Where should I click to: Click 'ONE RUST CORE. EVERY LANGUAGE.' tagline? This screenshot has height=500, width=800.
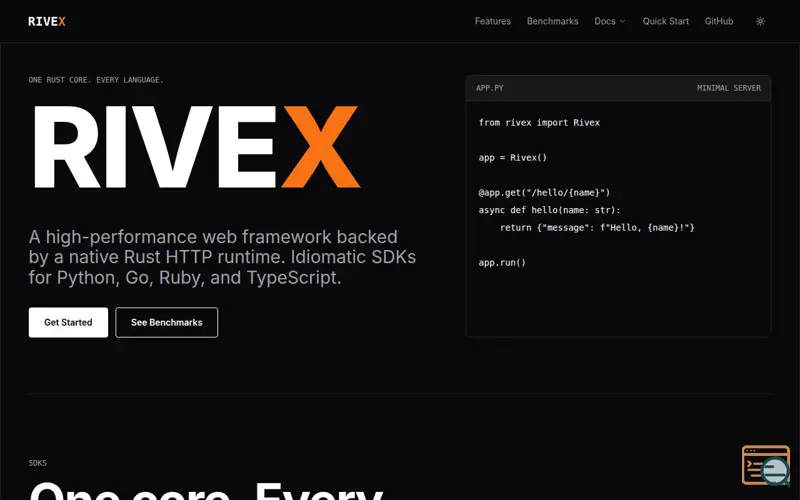tap(96, 80)
